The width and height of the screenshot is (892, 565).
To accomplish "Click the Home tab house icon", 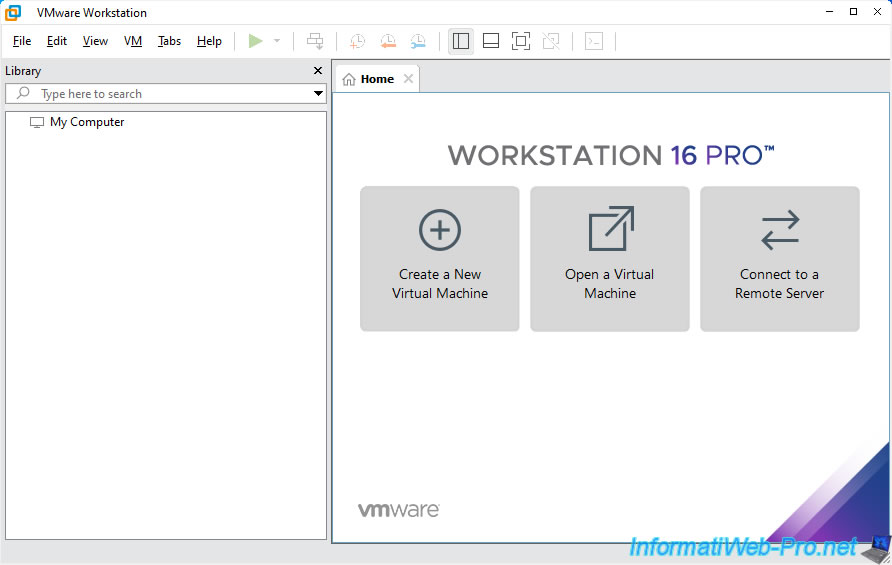I will pyautogui.click(x=349, y=79).
